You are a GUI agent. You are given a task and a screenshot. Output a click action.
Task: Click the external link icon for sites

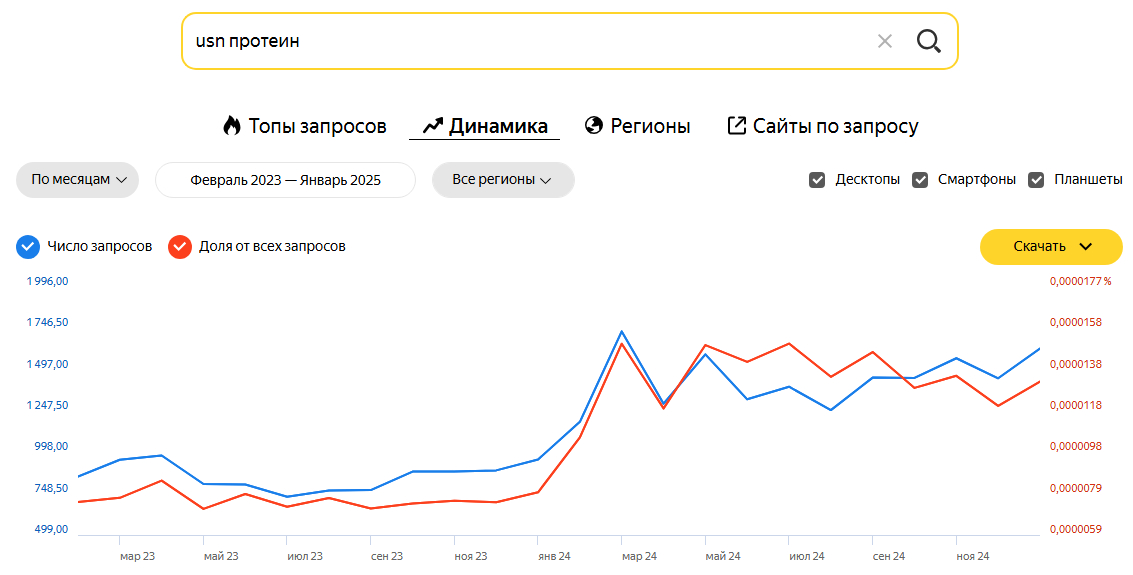[737, 126]
